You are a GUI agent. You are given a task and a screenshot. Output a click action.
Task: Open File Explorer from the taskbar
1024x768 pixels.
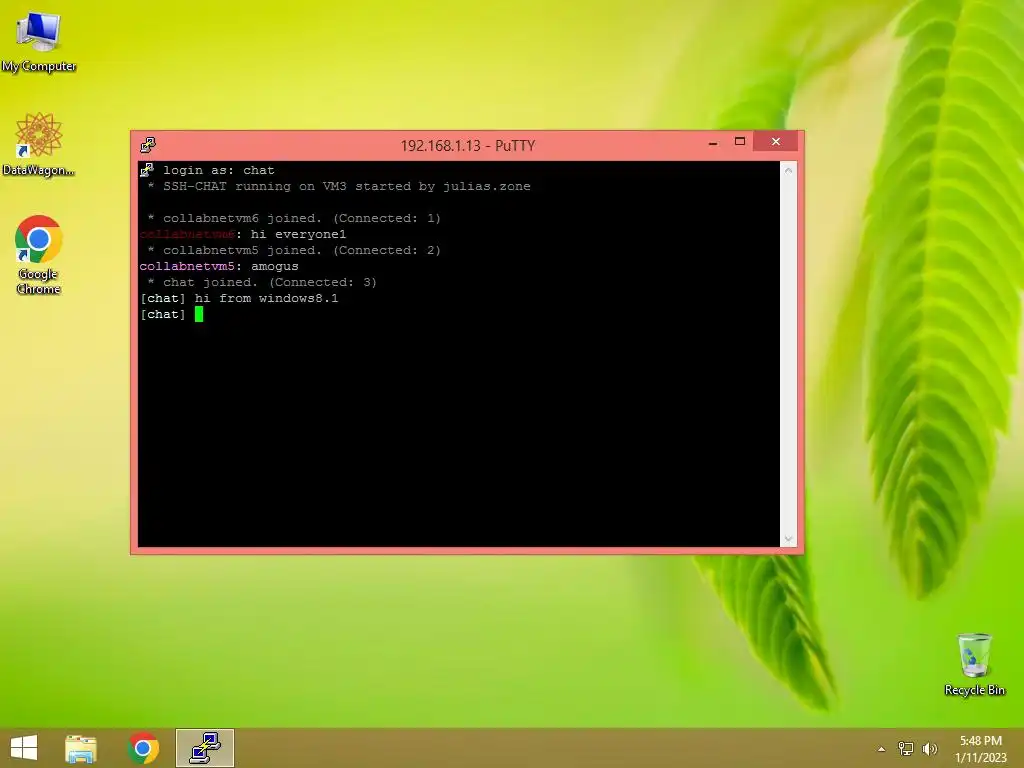tap(81, 748)
